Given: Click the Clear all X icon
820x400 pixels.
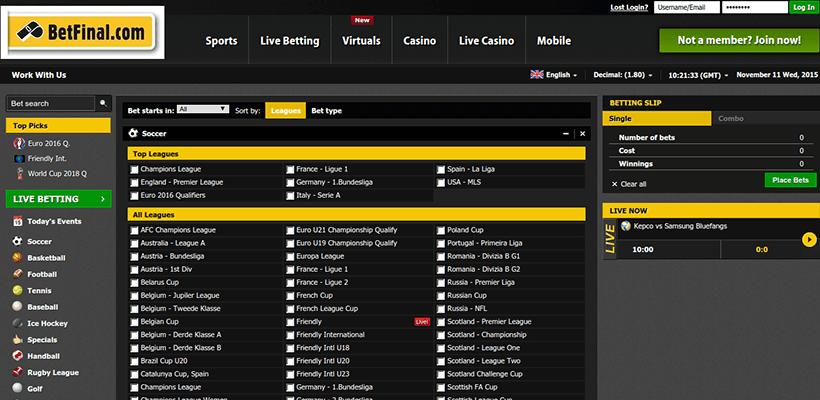Looking at the screenshot, I should click(614, 184).
